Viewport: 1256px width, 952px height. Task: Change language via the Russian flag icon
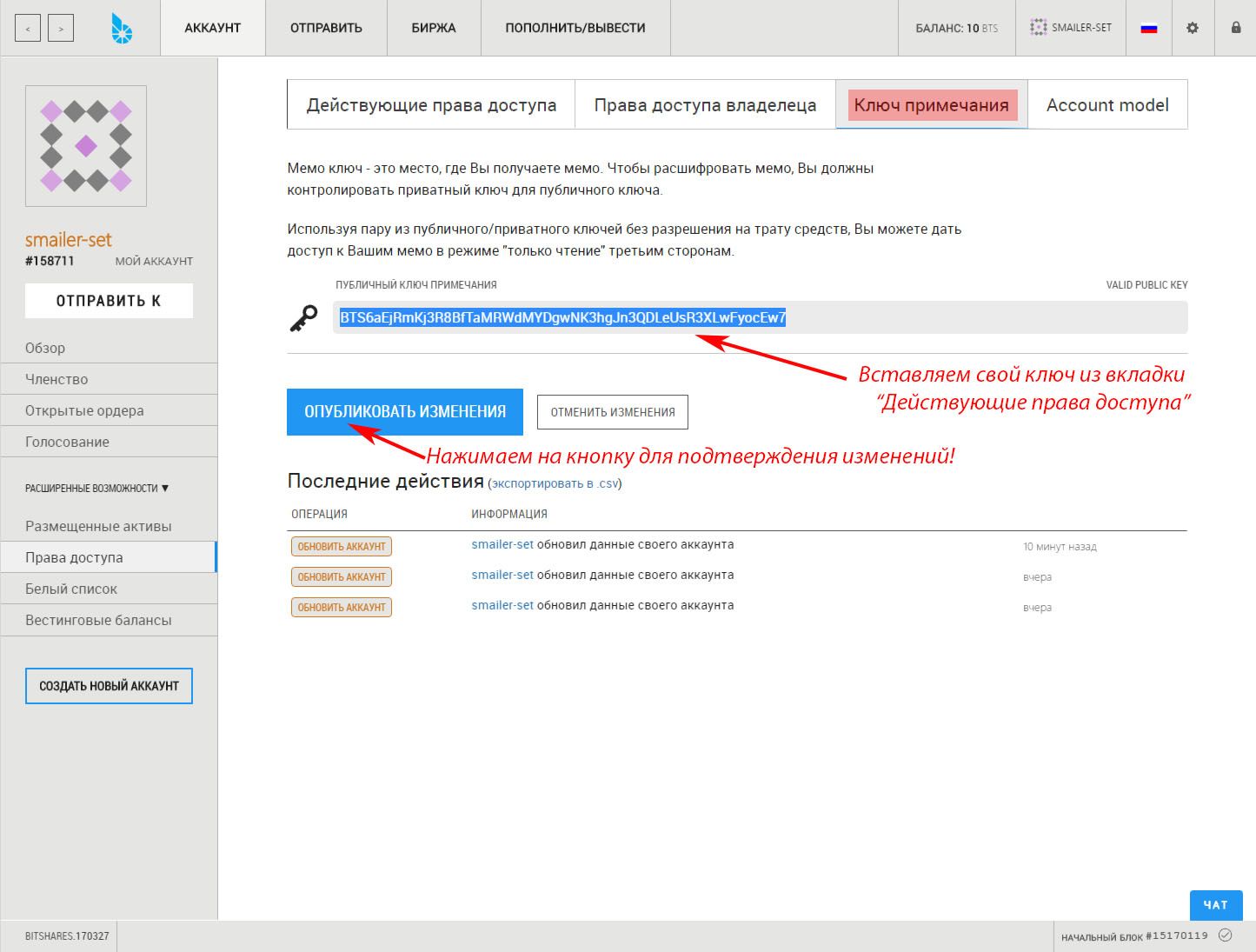1149,28
